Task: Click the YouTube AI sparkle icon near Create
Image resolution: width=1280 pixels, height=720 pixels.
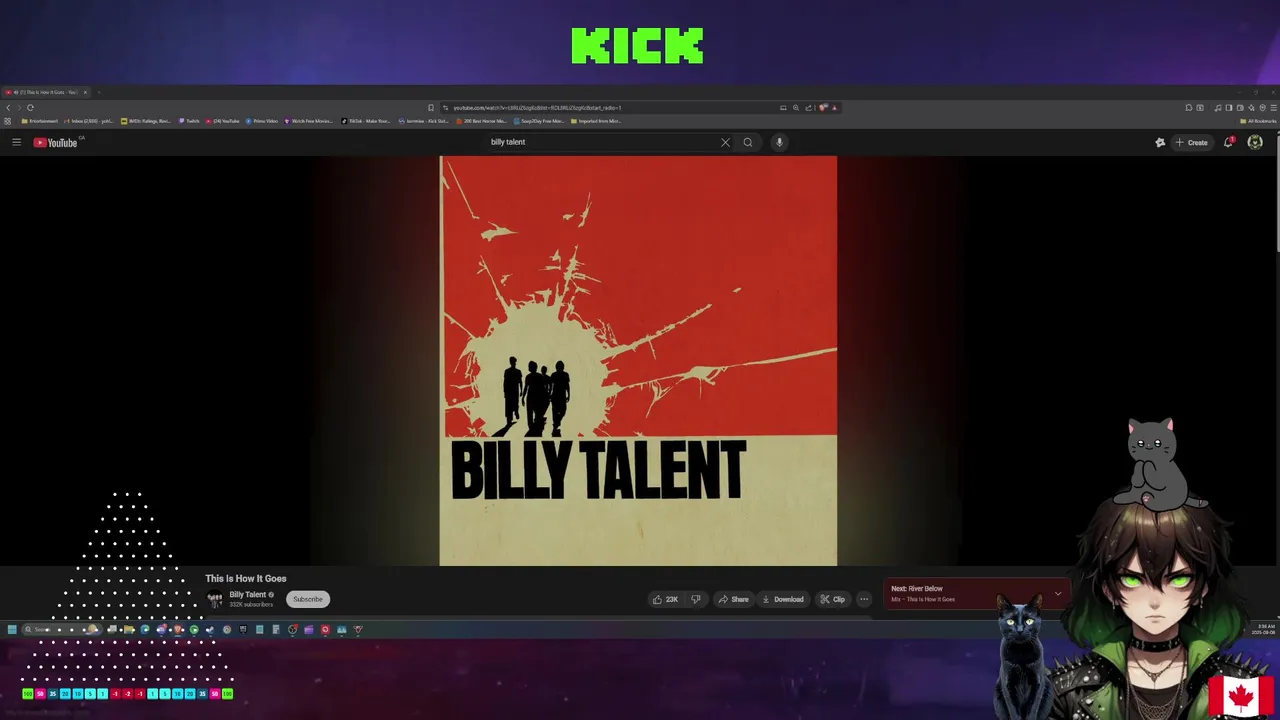Action: (x=1160, y=142)
